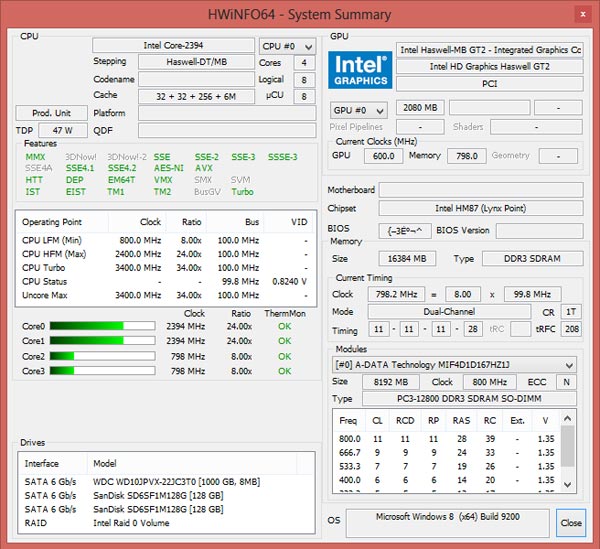Viewport: 600px width, 549px height.
Task: Click the scroll up arrow in module timings
Action: tap(567, 418)
